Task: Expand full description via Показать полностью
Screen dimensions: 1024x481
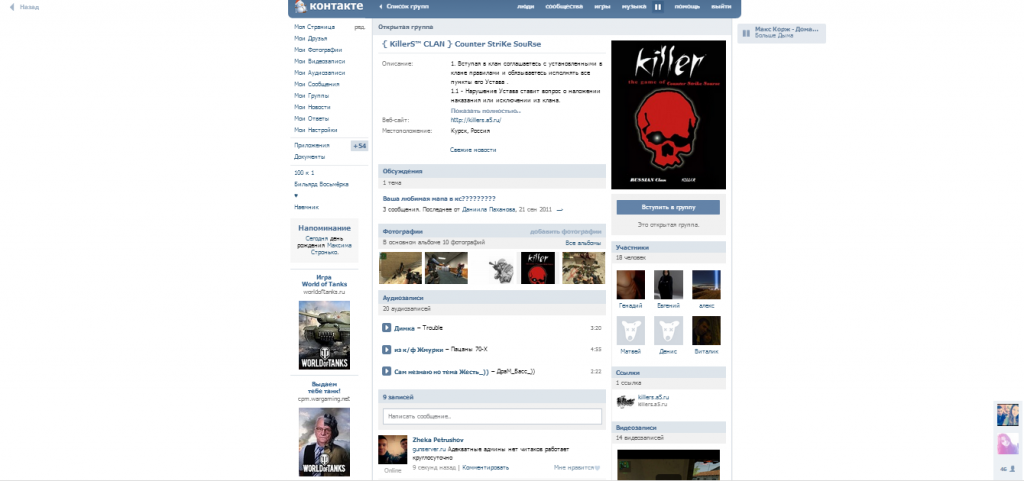Action: (x=485, y=110)
